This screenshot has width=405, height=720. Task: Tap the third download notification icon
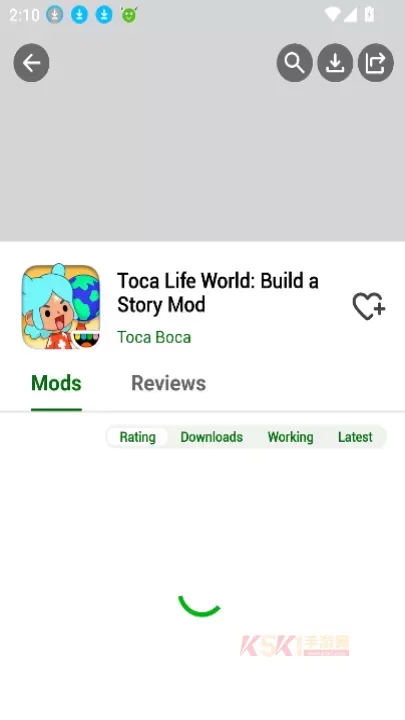(104, 15)
